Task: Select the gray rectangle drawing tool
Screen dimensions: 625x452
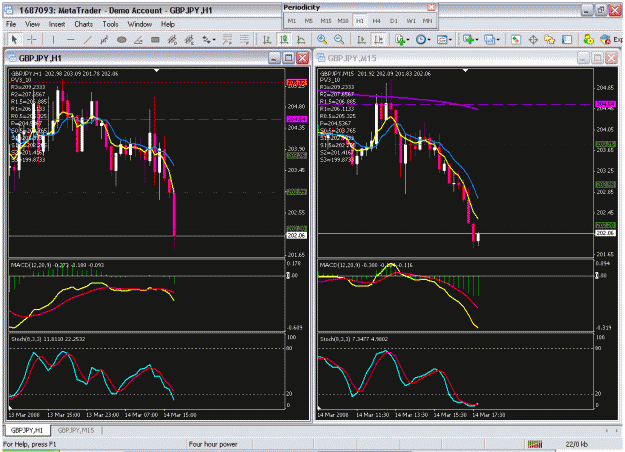Action: pos(155,39)
